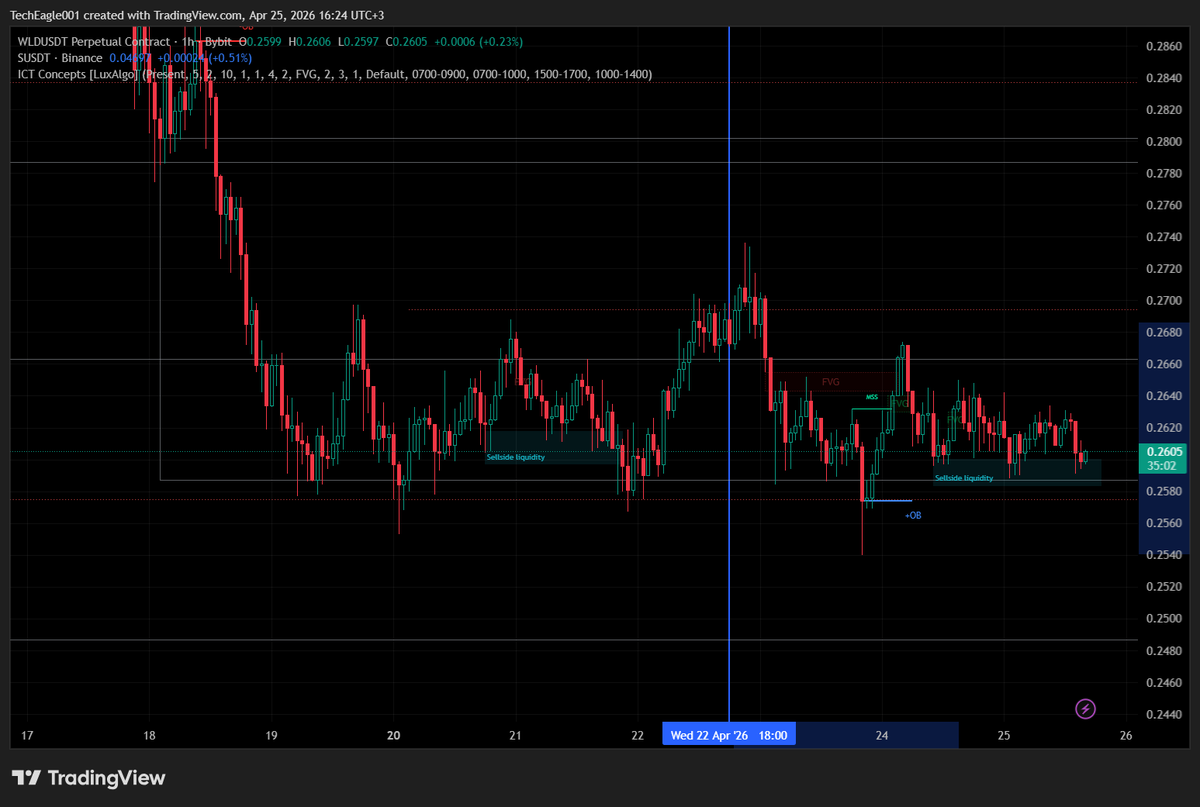Click the 0.2580 price axis label
Image resolution: width=1200 pixels, height=807 pixels.
(x=1166, y=491)
